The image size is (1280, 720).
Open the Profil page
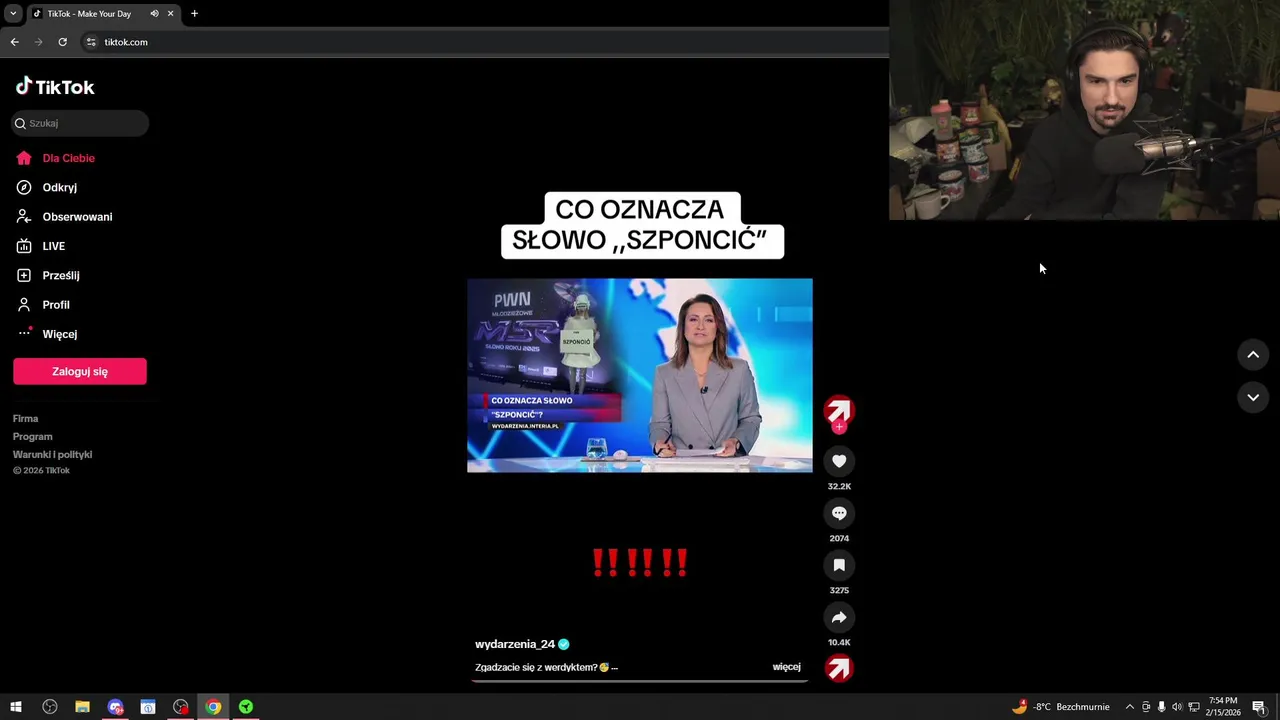click(55, 305)
